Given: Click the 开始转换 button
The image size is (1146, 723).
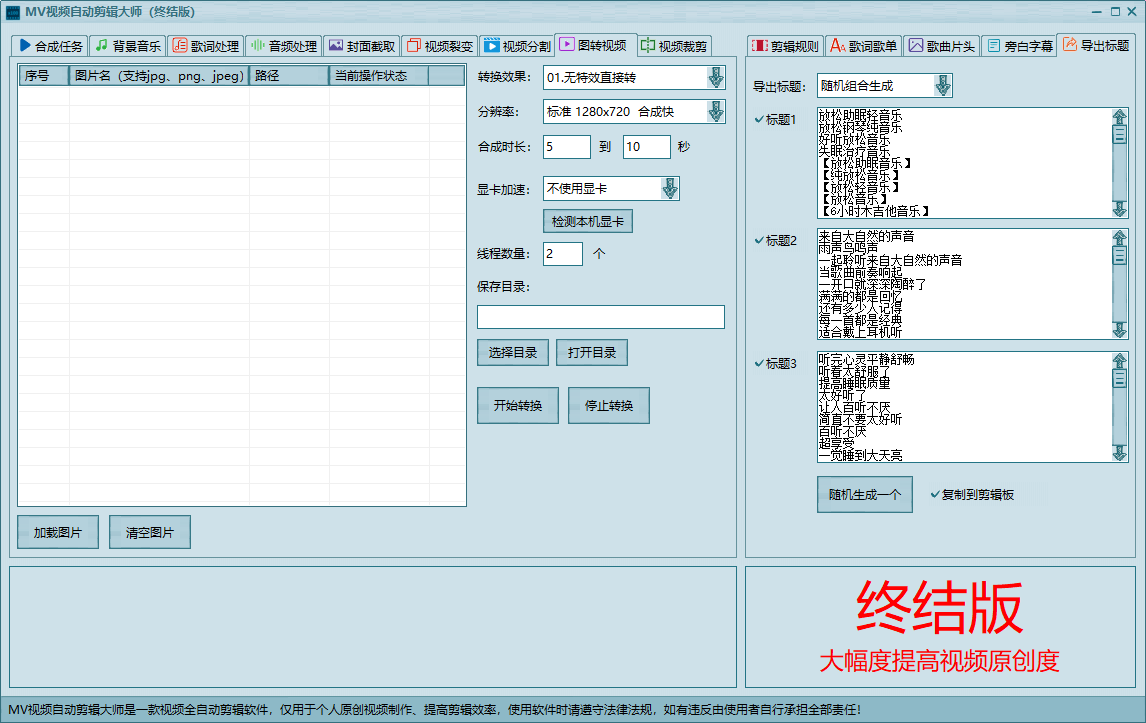Looking at the screenshot, I should point(518,406).
